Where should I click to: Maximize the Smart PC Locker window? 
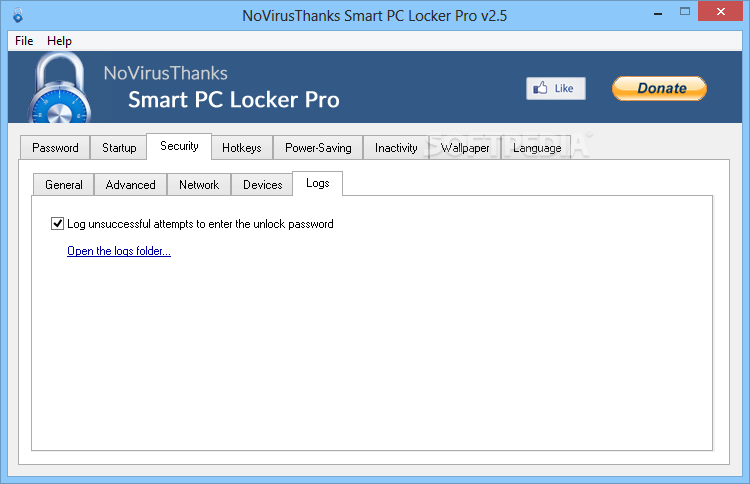tap(685, 11)
